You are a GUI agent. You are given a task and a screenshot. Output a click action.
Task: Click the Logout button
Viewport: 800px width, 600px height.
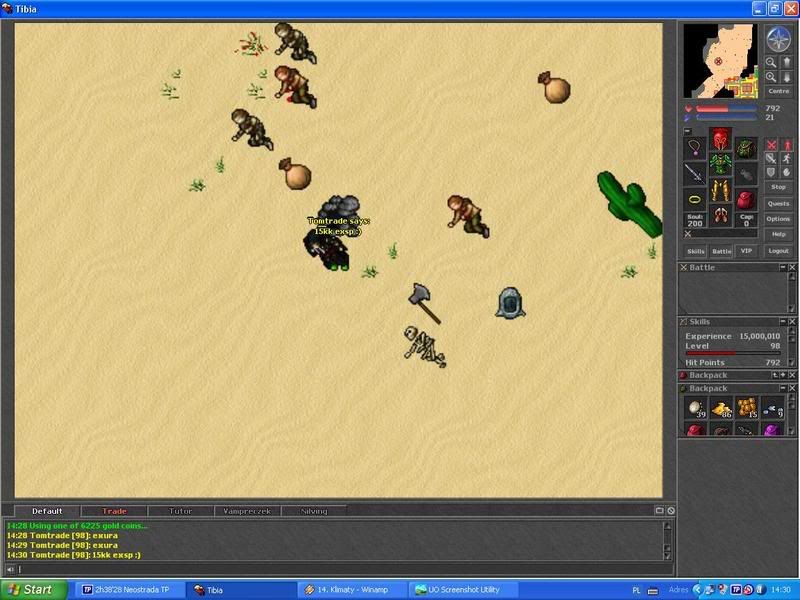point(779,251)
